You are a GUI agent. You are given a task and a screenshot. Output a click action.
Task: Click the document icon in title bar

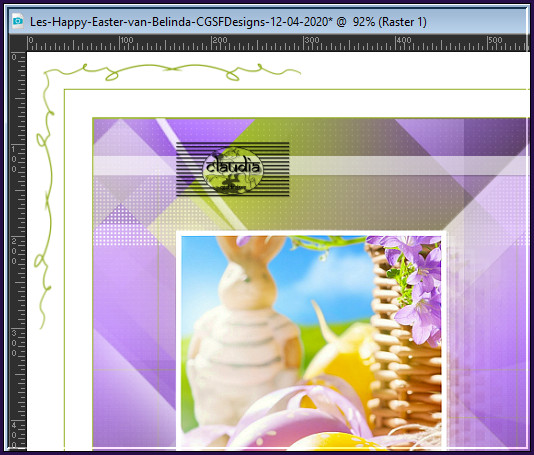(x=17, y=21)
